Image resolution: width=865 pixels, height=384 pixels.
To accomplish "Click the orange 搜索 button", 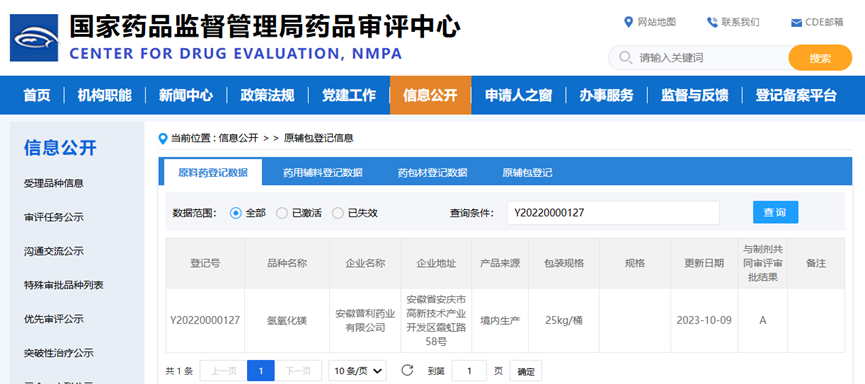I will tap(820, 58).
